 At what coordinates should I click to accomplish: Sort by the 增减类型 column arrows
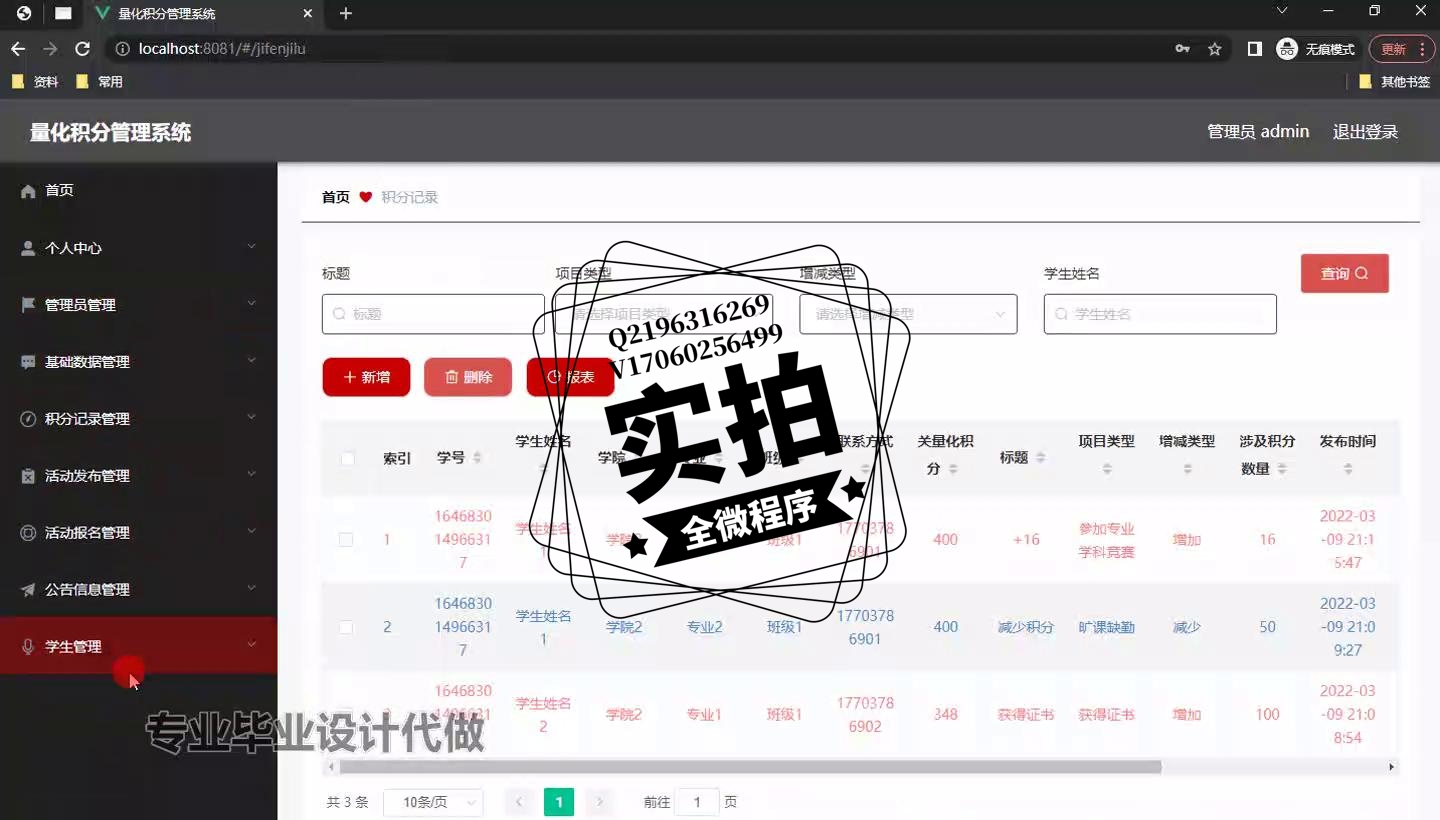[1187, 469]
